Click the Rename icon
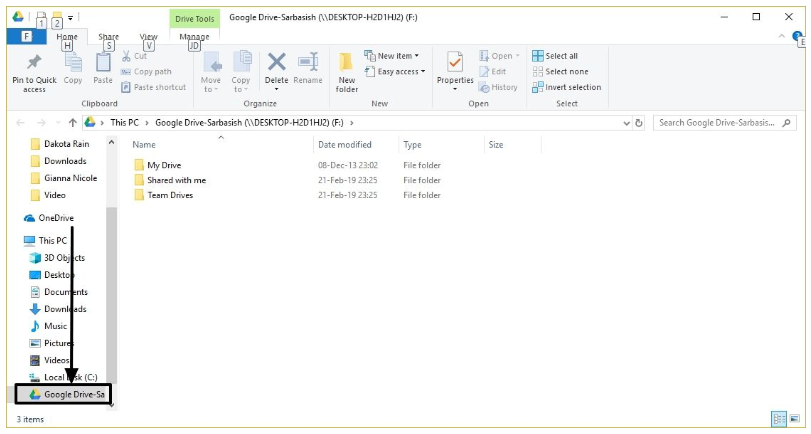Screen dimensions: 811x434 click(308, 62)
